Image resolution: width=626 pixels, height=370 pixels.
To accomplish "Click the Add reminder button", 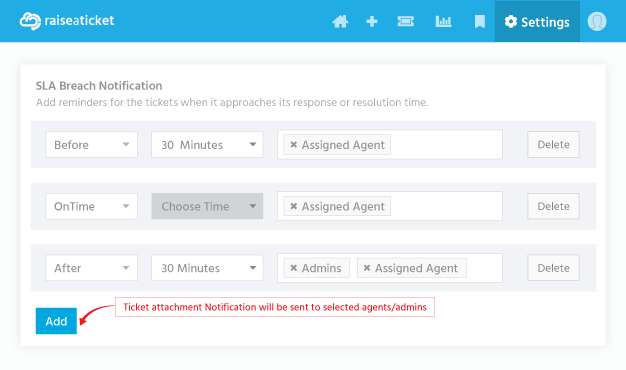I will 56,321.
